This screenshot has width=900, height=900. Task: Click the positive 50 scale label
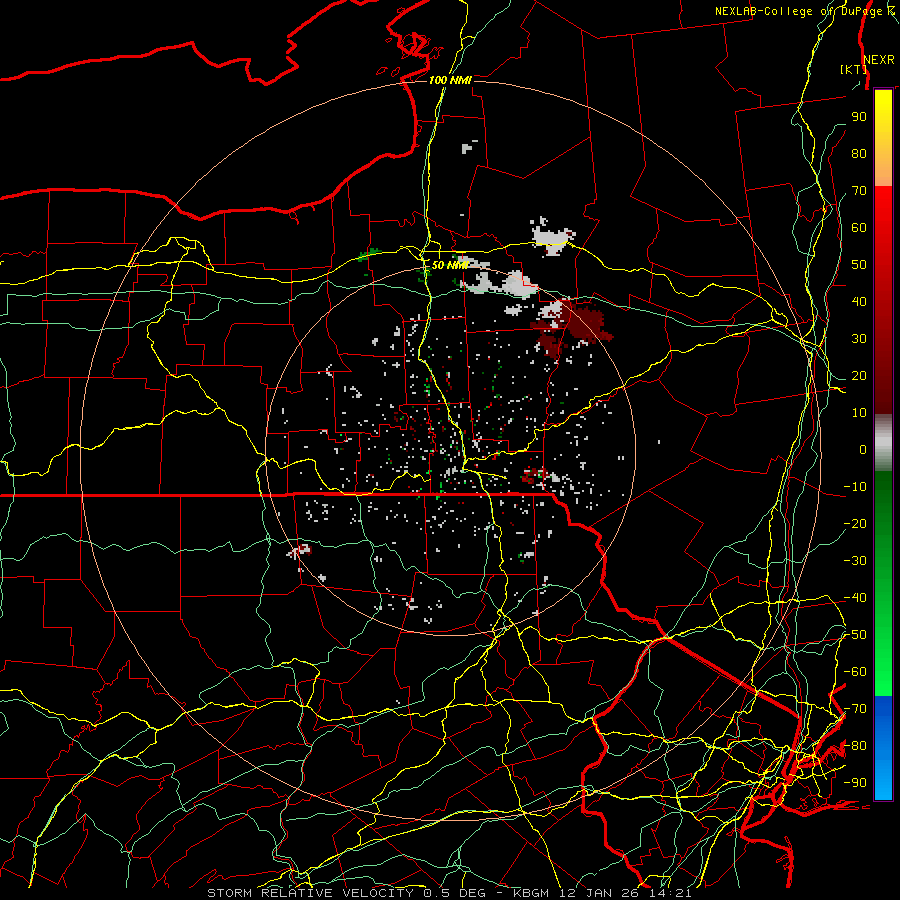(859, 265)
